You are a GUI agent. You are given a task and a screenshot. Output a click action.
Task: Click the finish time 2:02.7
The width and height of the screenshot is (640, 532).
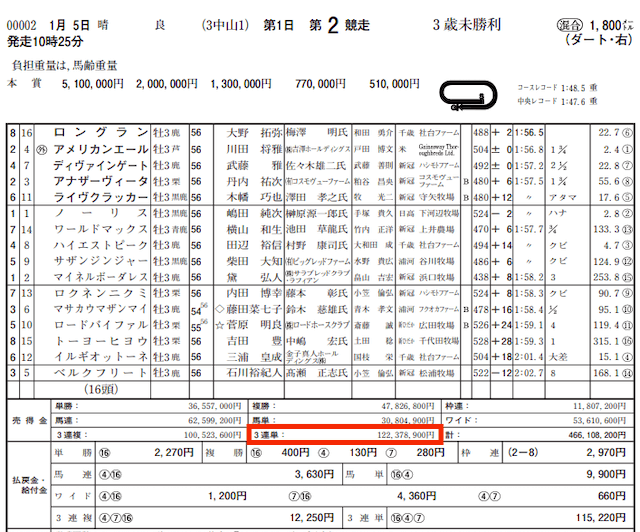point(529,373)
